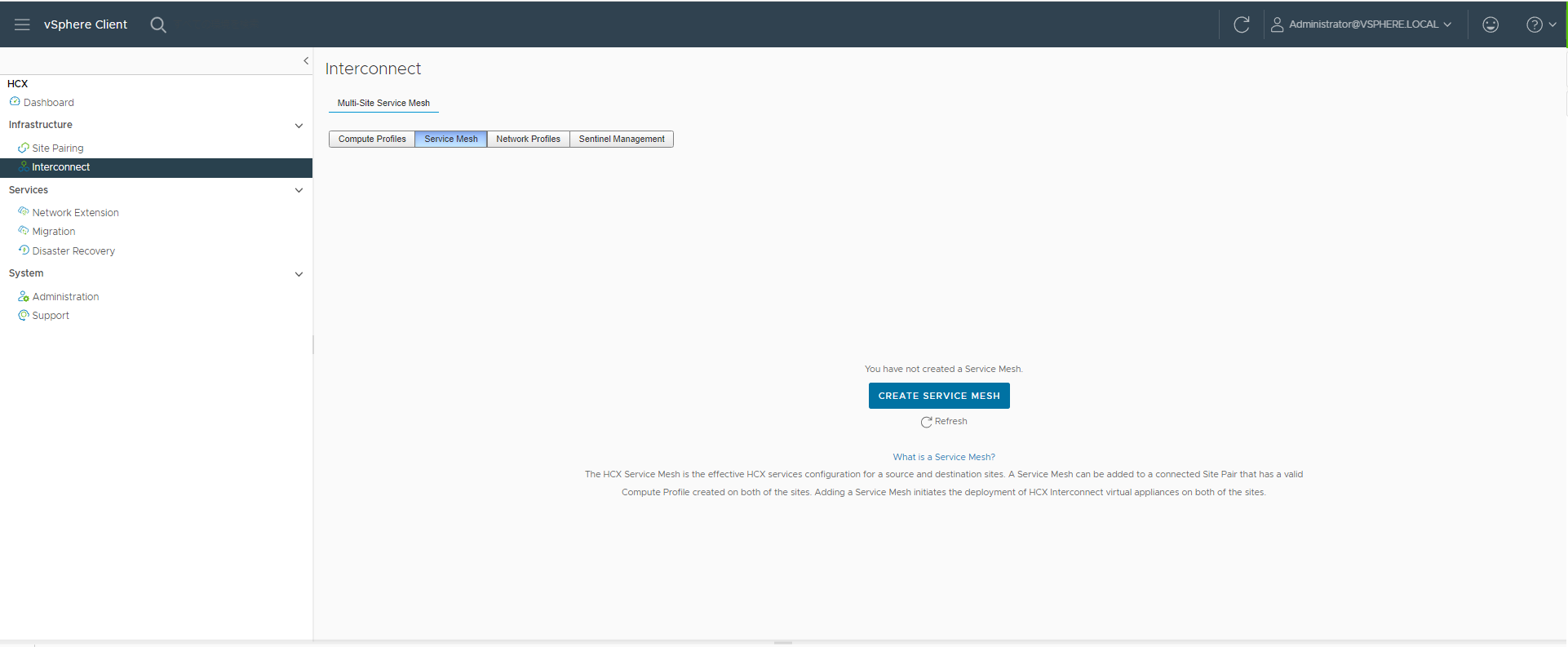Image resolution: width=1568 pixels, height=647 pixels.
Task: Click the Network Extension icon
Action: 24,212
